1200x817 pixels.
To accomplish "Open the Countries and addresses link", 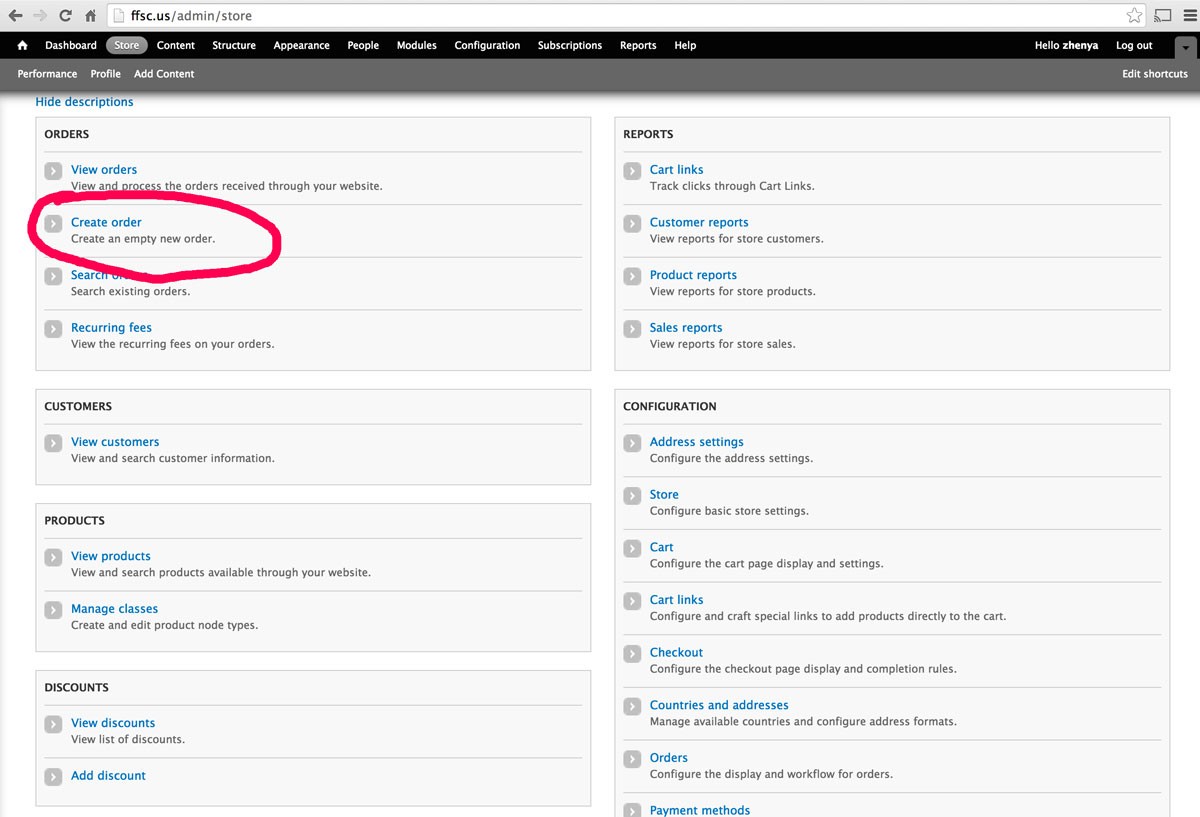I will (719, 705).
